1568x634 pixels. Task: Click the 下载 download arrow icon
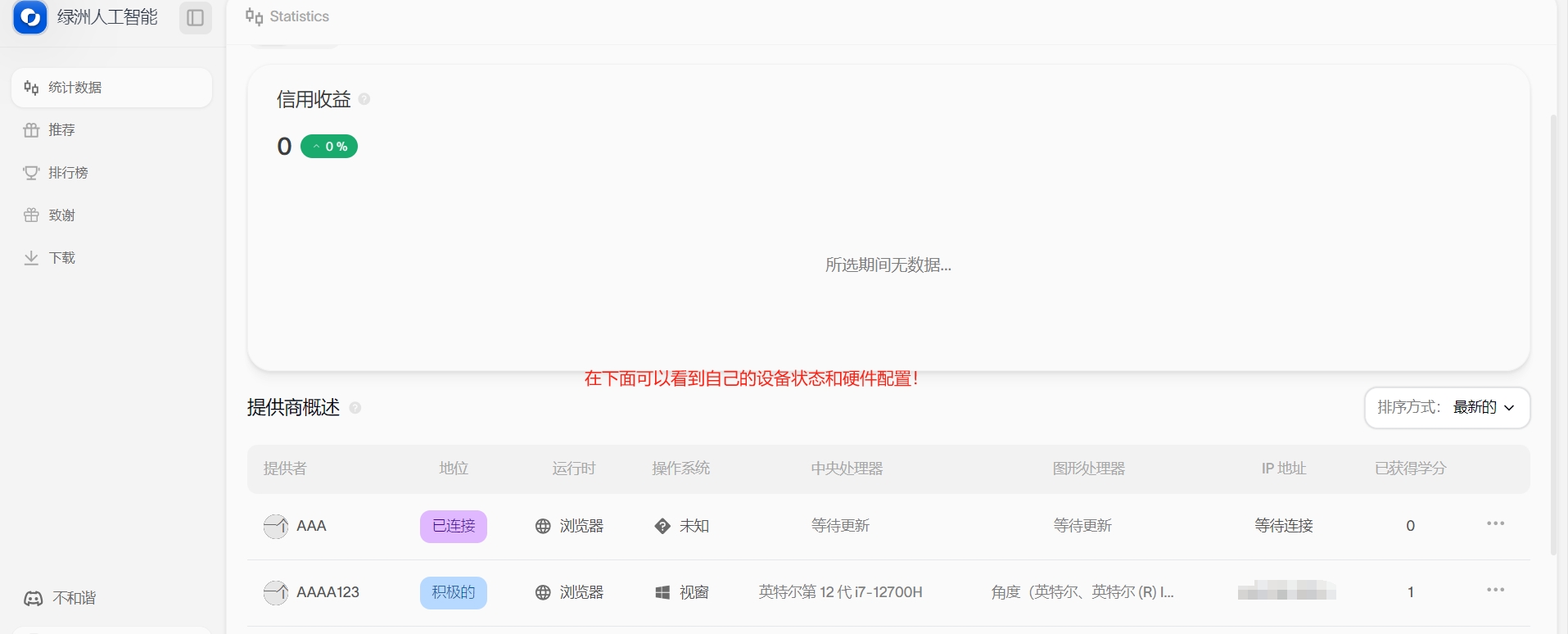tap(31, 258)
